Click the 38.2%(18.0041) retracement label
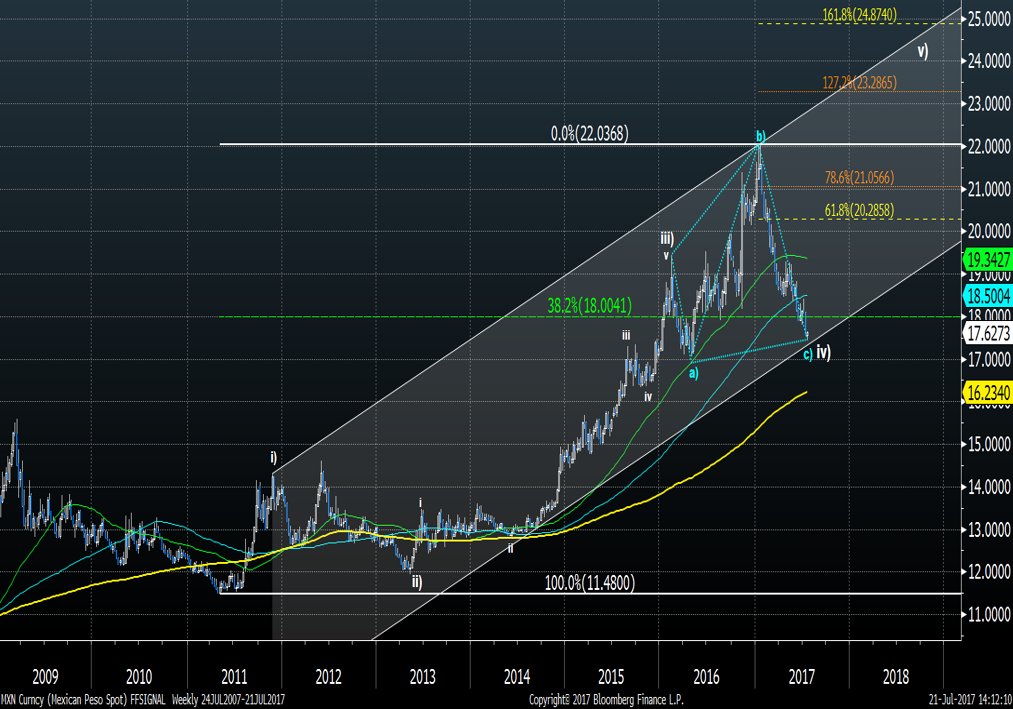 [589, 305]
